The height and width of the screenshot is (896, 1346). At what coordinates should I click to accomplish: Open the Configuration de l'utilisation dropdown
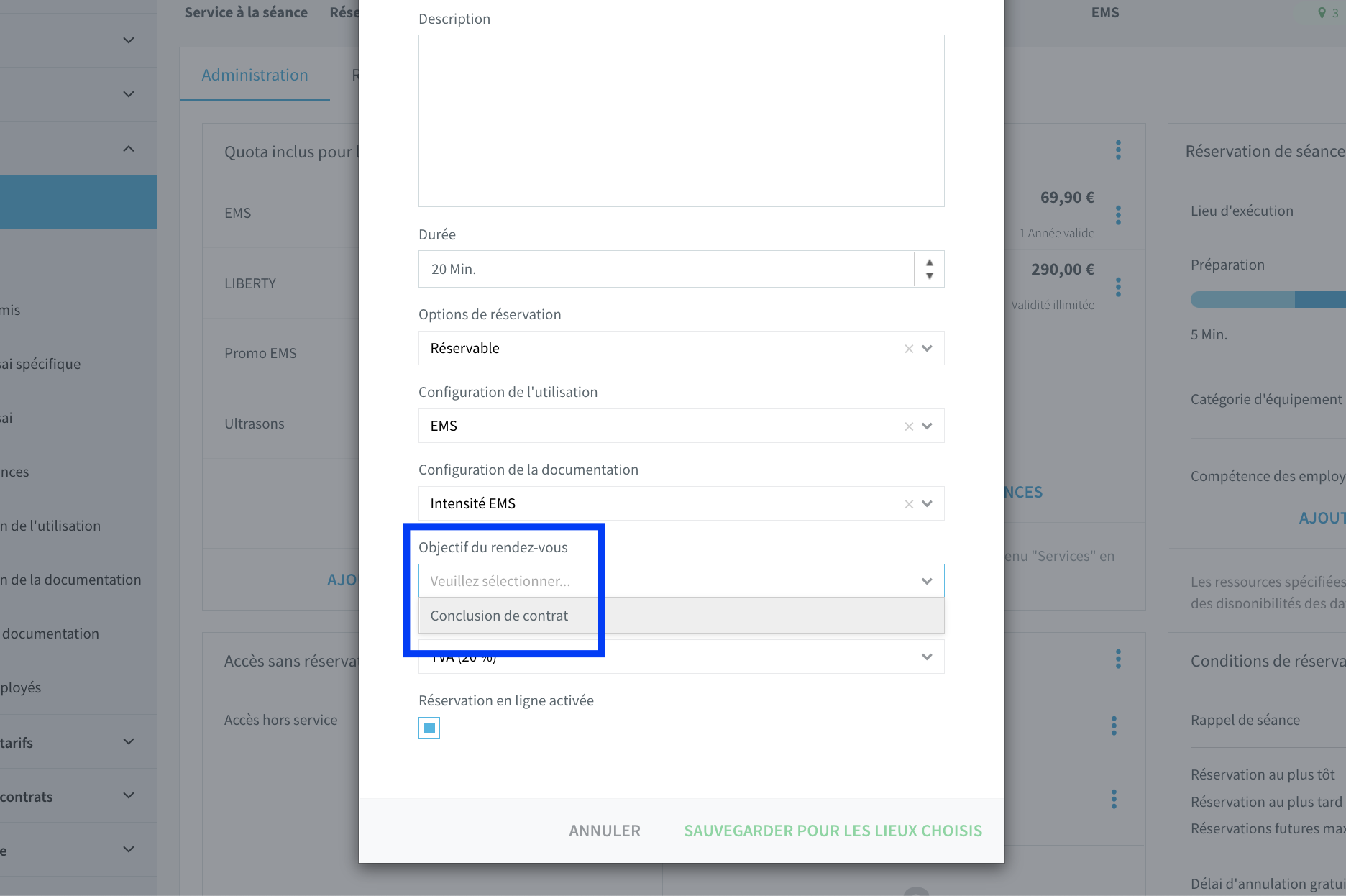coord(927,426)
